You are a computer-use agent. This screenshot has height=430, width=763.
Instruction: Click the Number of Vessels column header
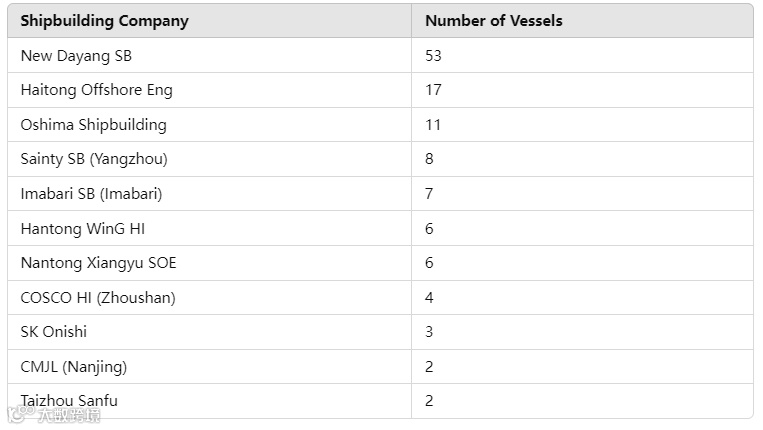494,21
